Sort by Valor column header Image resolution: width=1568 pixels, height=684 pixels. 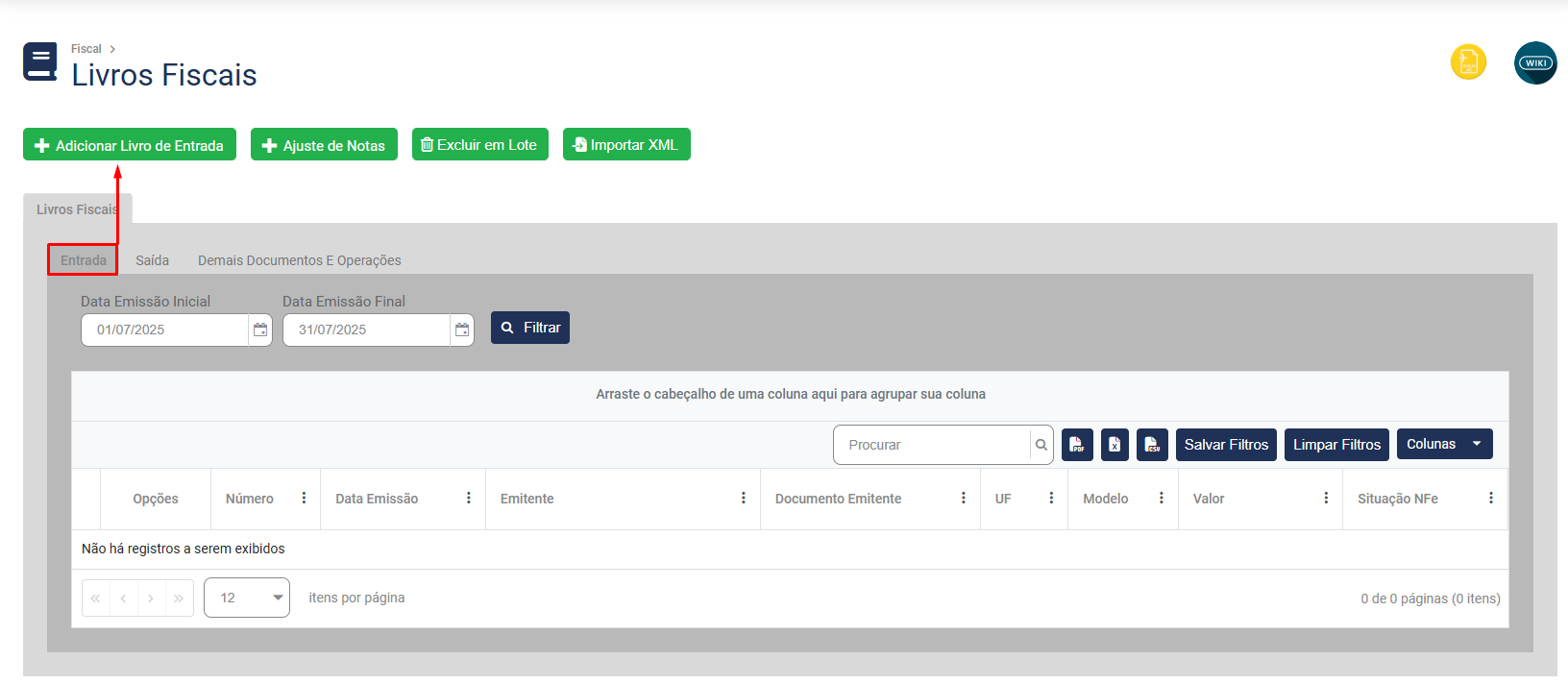[1209, 499]
